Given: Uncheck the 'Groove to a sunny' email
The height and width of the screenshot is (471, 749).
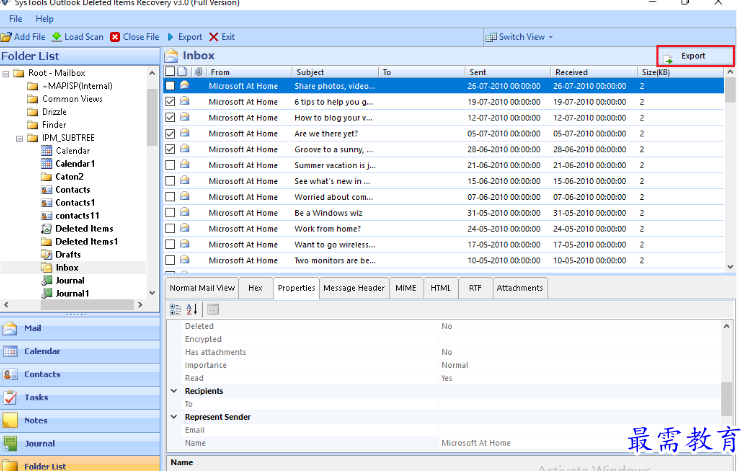Looking at the screenshot, I should 170,149.
